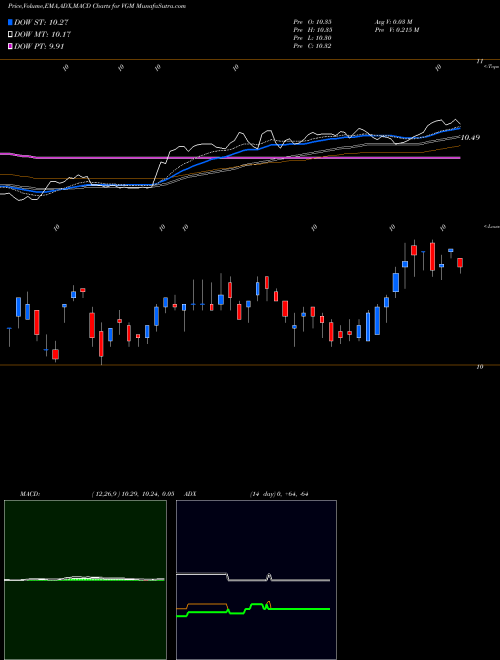Viewport: 500px width, 660px height.
Task: Click the 'MACD:' panel heading
Action: (x=30, y=494)
